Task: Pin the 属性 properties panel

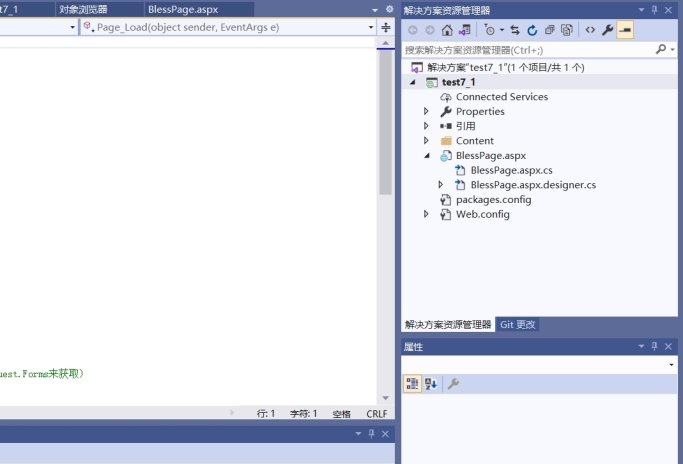Action: (x=654, y=346)
